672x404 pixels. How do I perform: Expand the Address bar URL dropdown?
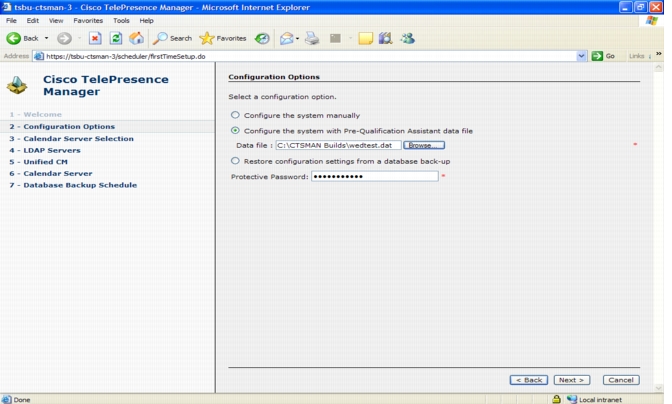pos(581,56)
